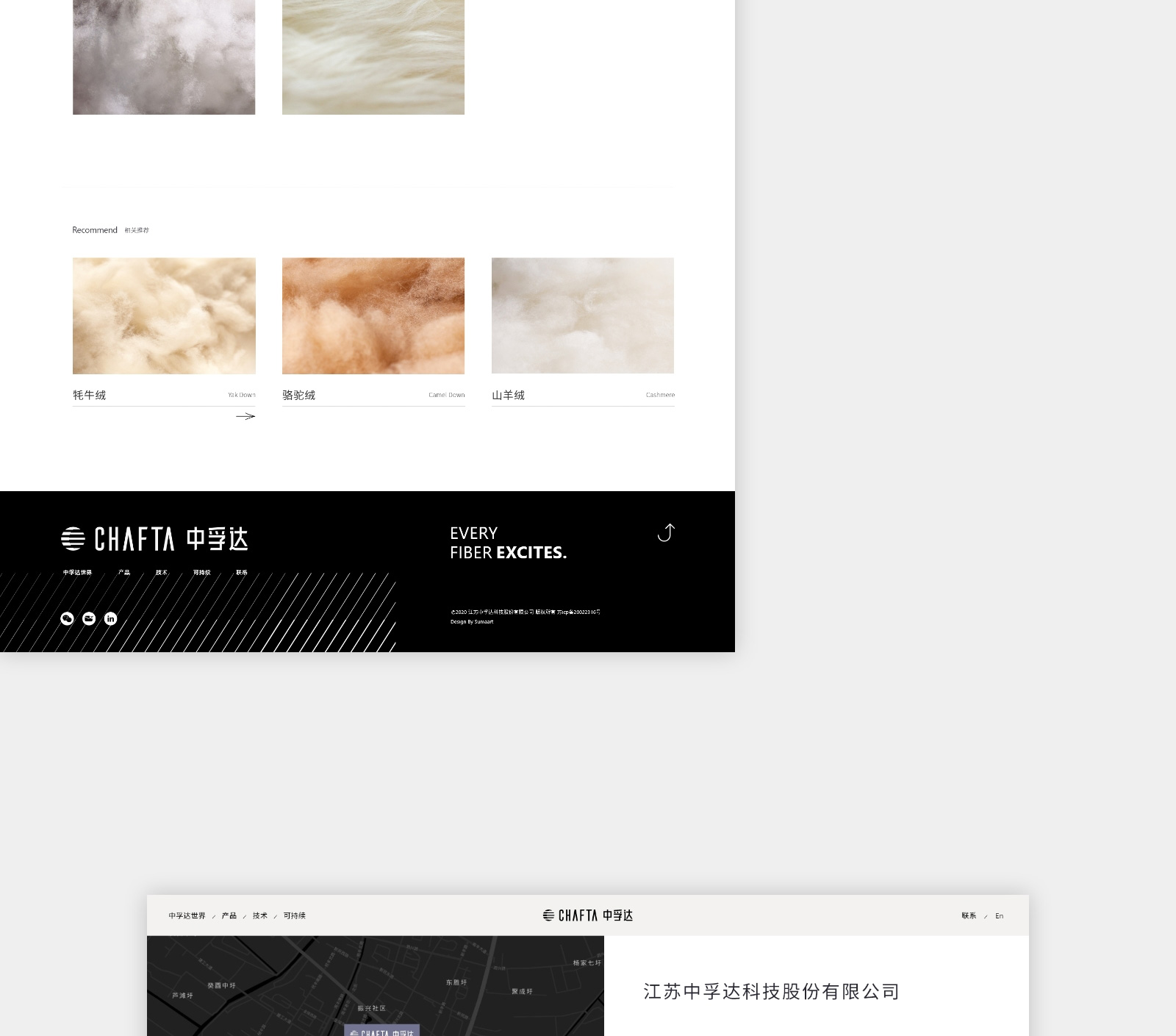Image resolution: width=1176 pixels, height=1036 pixels.
Task: Select 产品 in the header navigation
Action: [x=229, y=916]
